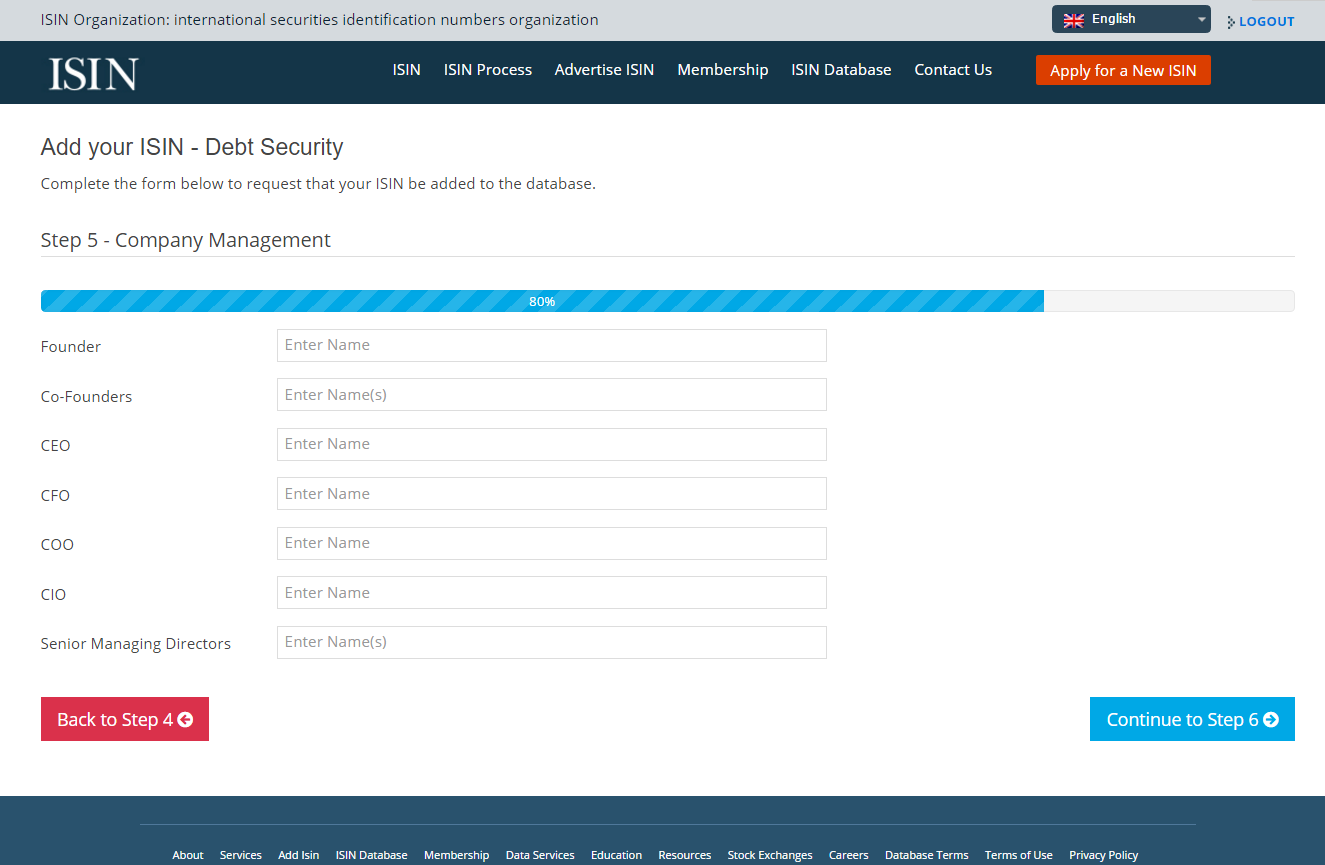Select the ISIN Process menu item
Screen dimensions: 1325x865
tap(487, 70)
